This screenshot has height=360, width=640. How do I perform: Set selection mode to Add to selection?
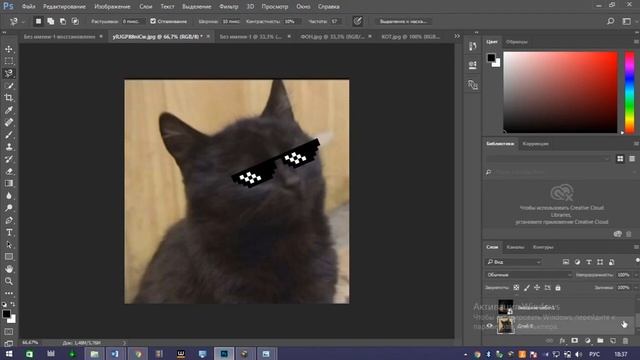(51, 21)
